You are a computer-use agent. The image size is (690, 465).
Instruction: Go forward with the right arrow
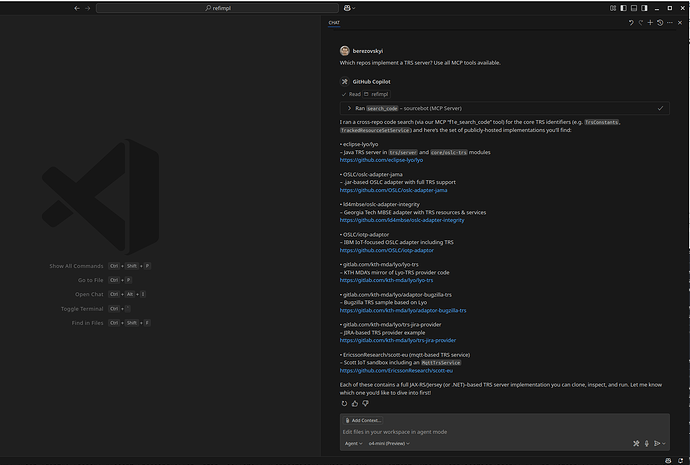click(x=88, y=8)
